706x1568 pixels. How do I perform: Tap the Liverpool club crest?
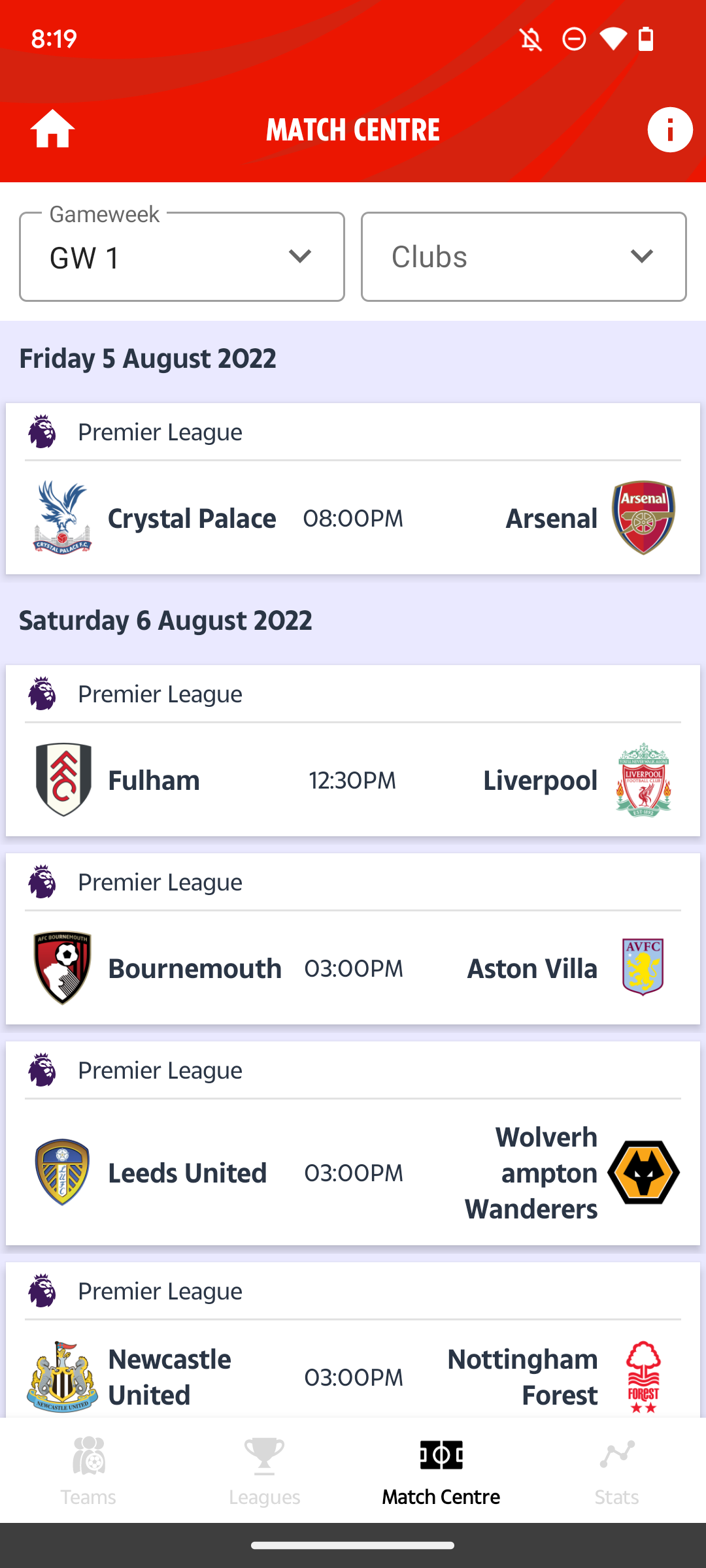[x=643, y=779]
